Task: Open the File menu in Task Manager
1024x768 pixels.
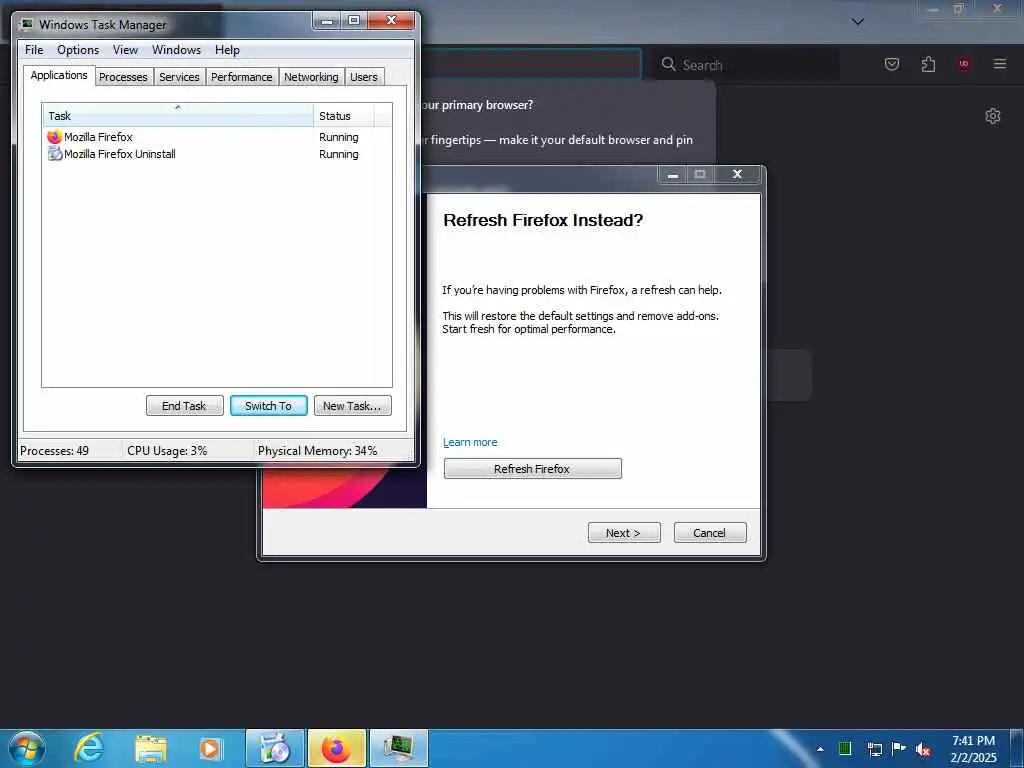Action: click(34, 50)
